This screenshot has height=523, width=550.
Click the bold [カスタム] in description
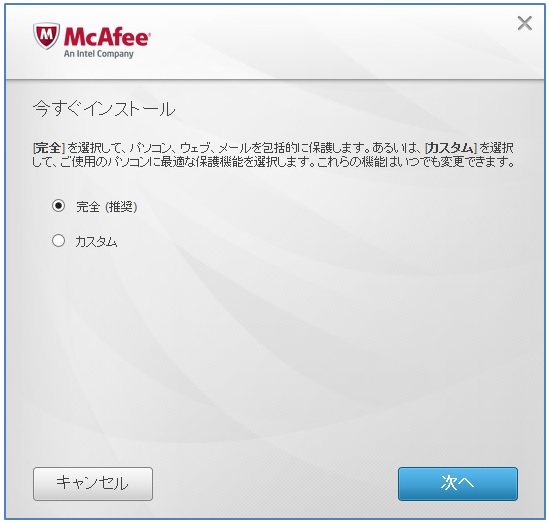451,148
